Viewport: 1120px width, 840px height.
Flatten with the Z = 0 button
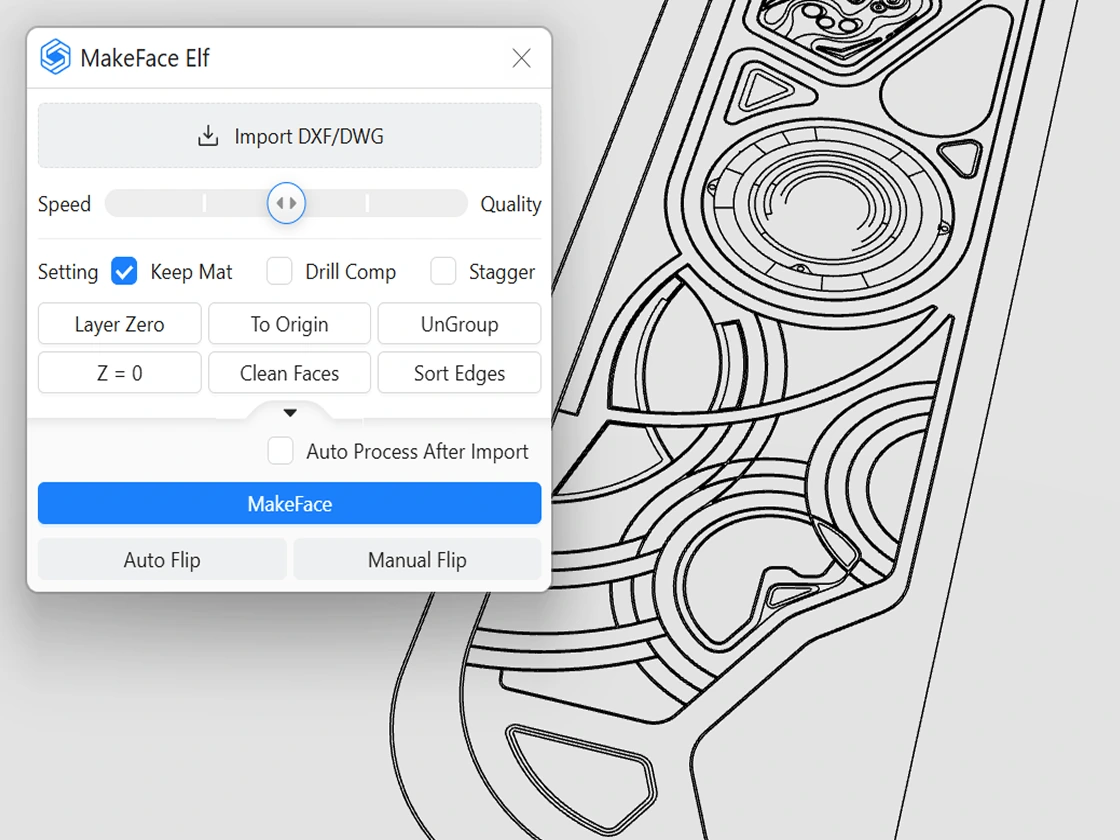coord(119,373)
